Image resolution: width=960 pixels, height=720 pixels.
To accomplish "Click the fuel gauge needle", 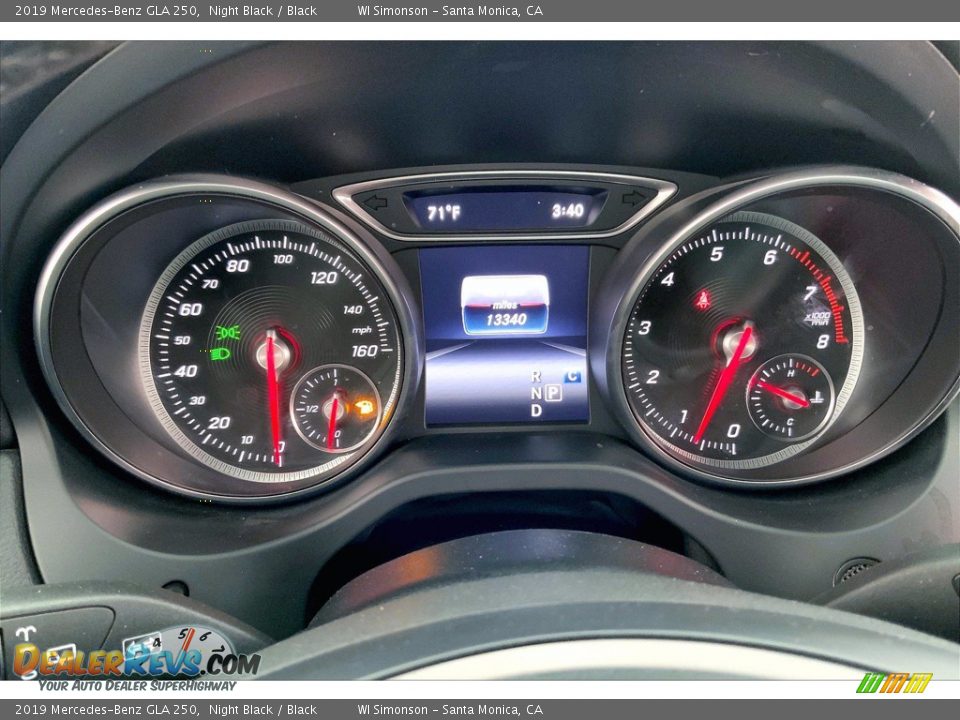I will tap(332, 422).
